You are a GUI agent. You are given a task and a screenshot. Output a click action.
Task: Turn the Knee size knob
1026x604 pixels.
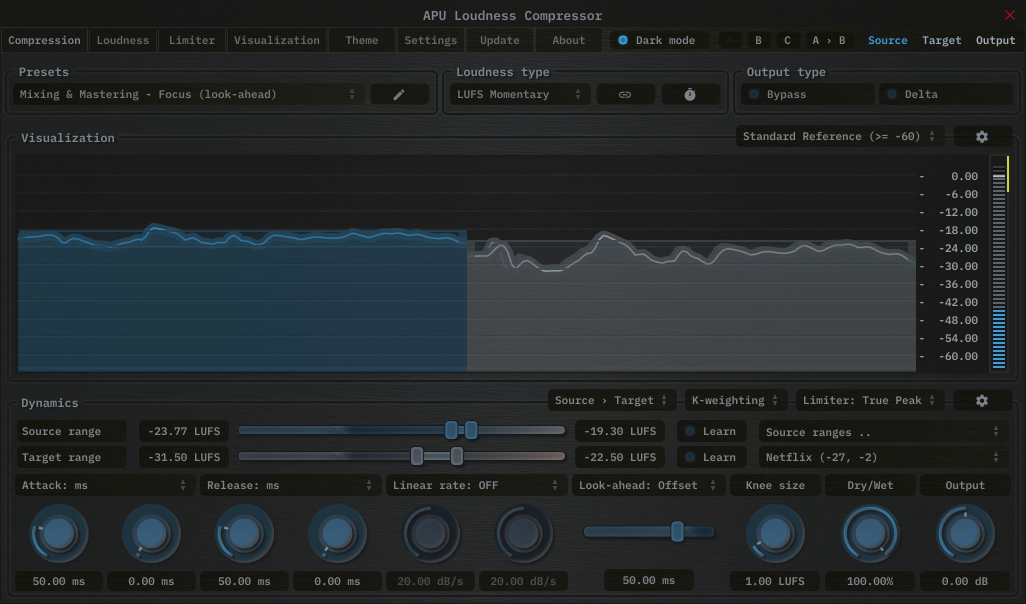[x=774, y=533]
